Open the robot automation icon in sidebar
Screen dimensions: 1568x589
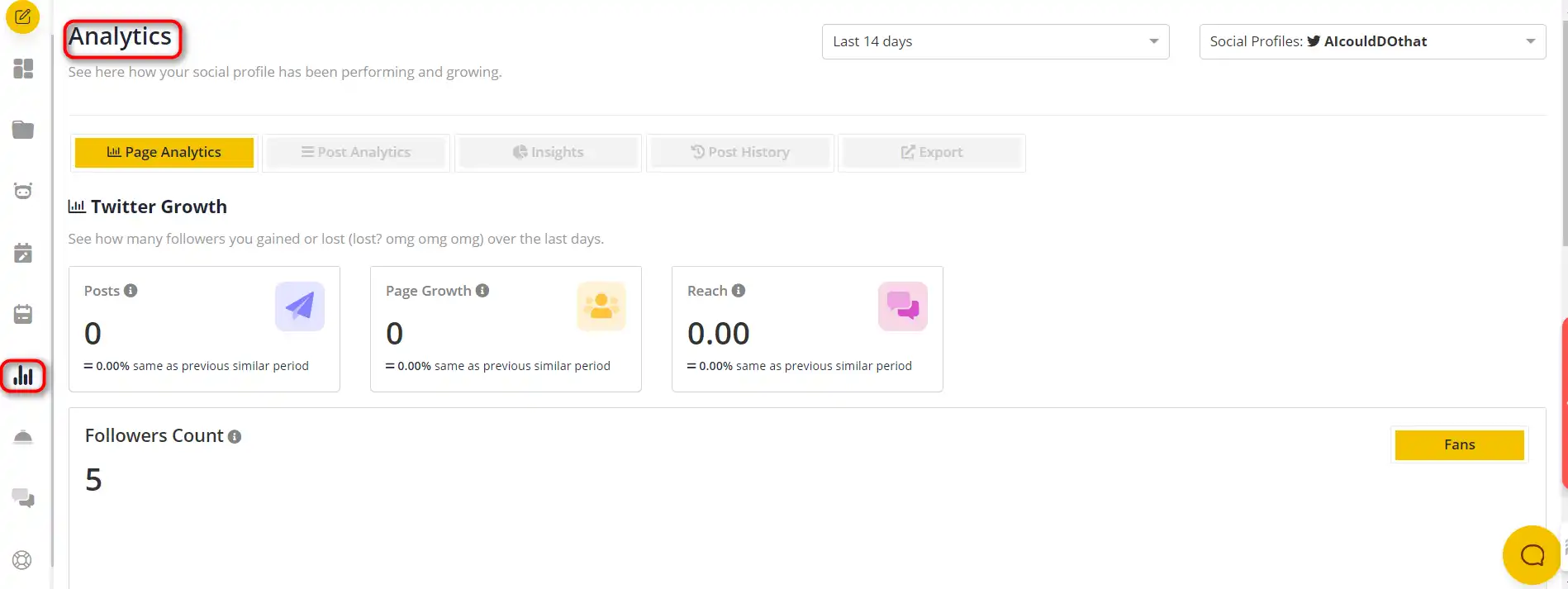coord(23,191)
